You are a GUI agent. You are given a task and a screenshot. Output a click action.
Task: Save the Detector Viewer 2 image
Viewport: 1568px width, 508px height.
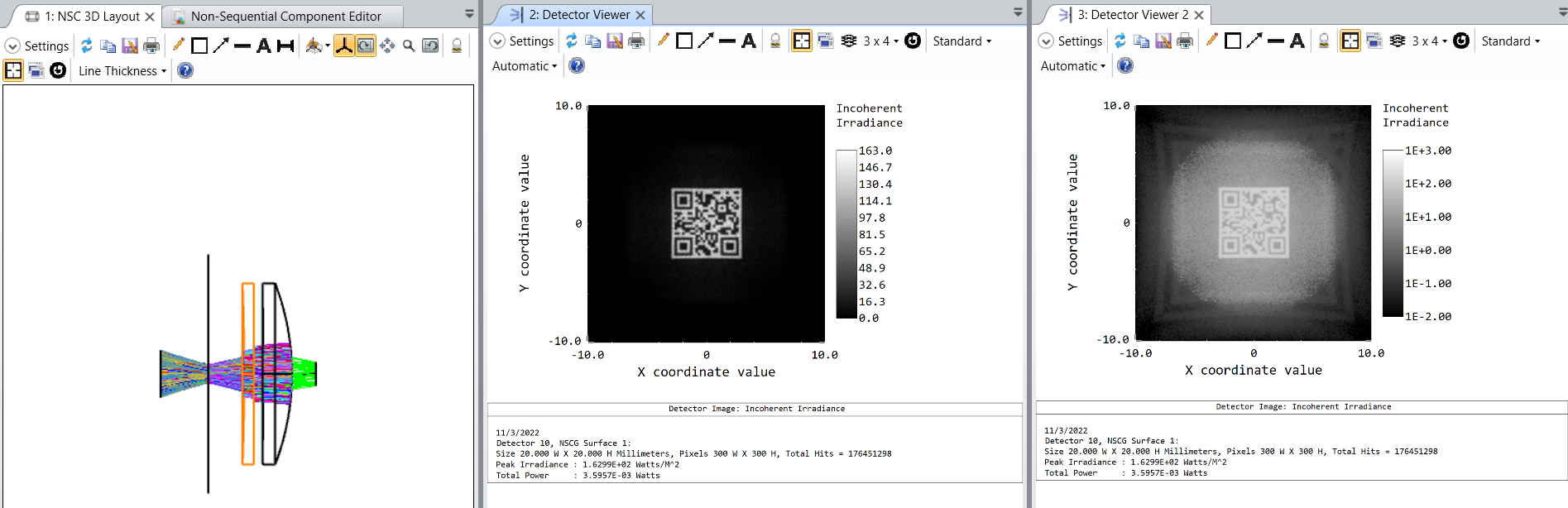point(1163,41)
